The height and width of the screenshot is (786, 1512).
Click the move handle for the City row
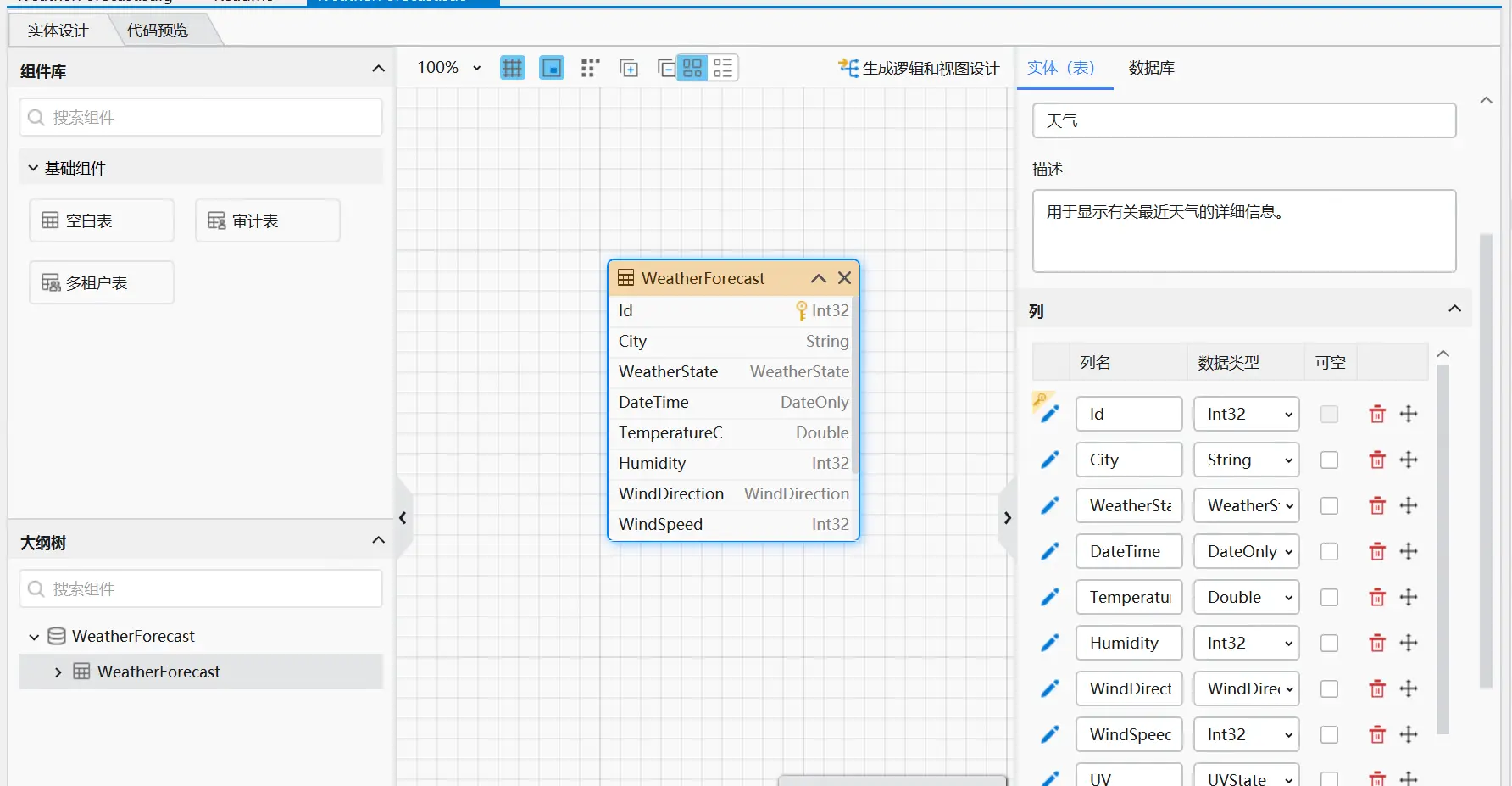pyautogui.click(x=1409, y=460)
